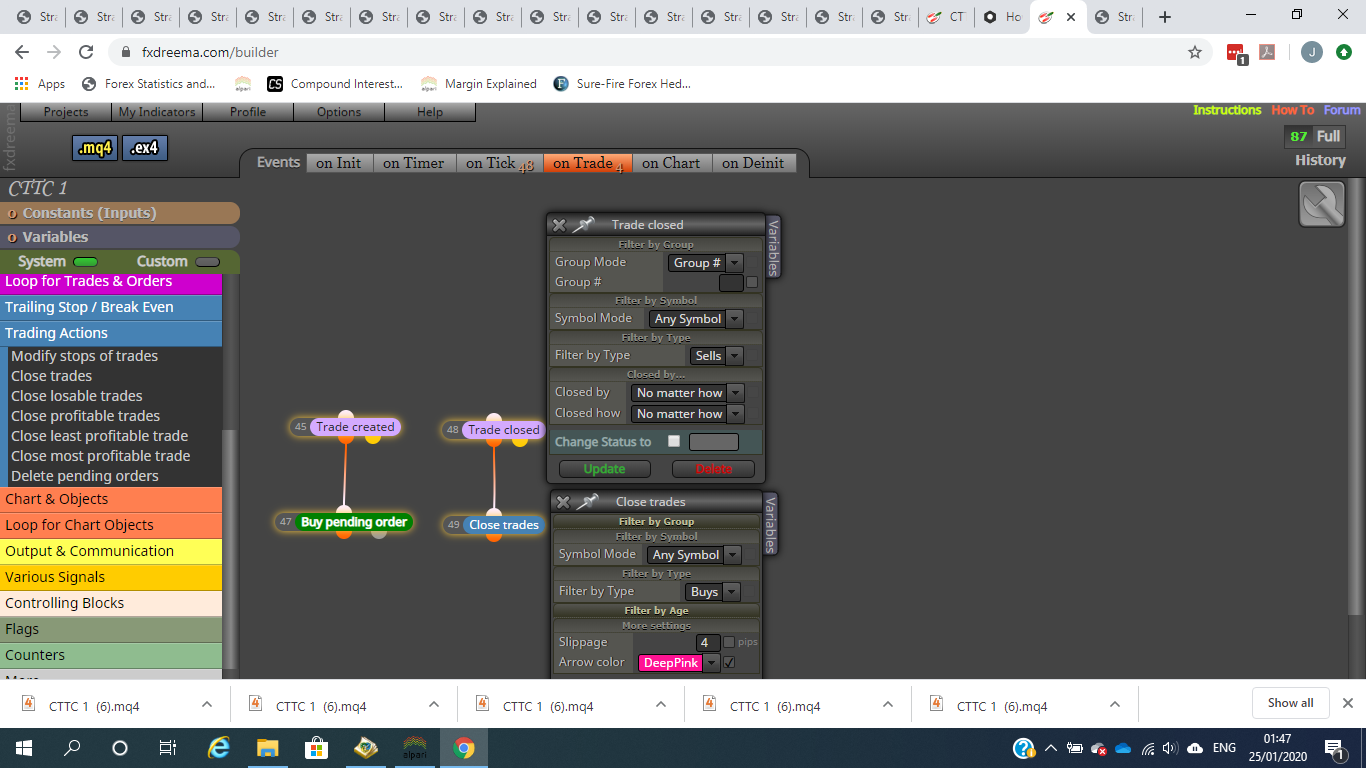1366x768 pixels.
Task: Click Show all downloads button
Action: tap(1290, 703)
